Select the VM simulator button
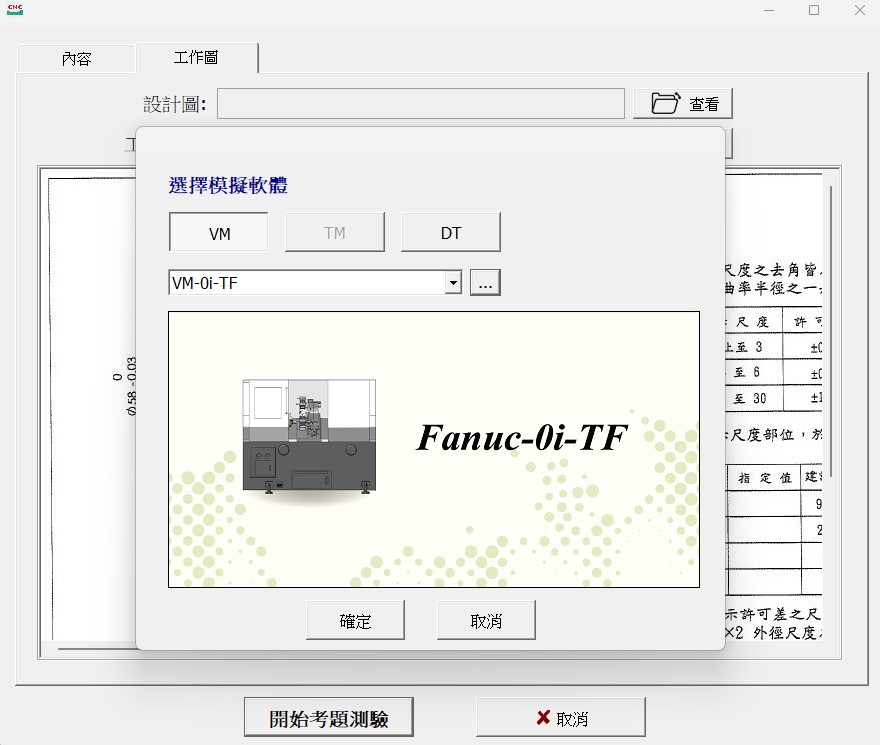 click(x=218, y=232)
